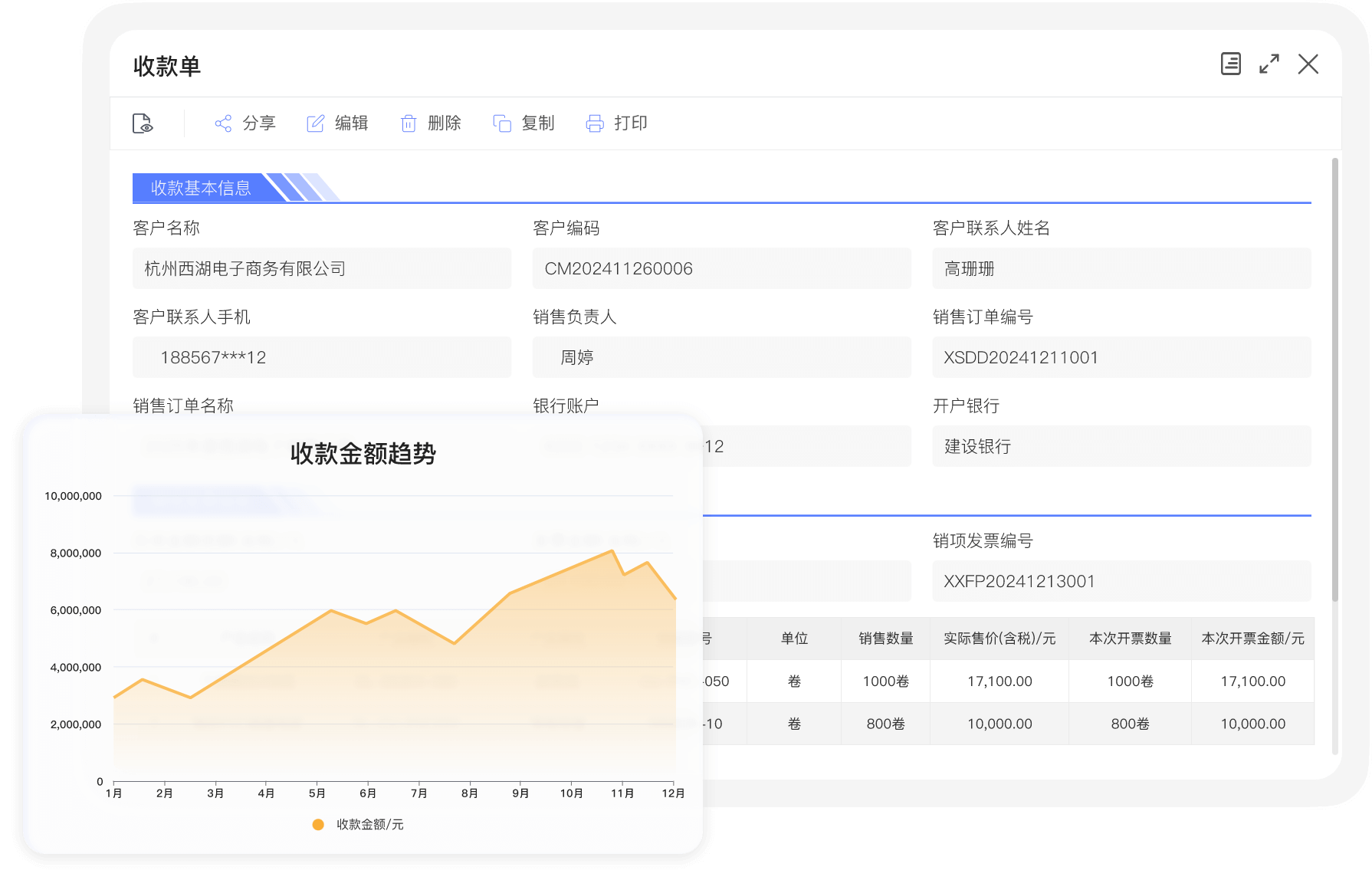Viewport: 1372px width, 880px height.
Task: Click the 收款金额趋势 chart title
Action: [363, 454]
